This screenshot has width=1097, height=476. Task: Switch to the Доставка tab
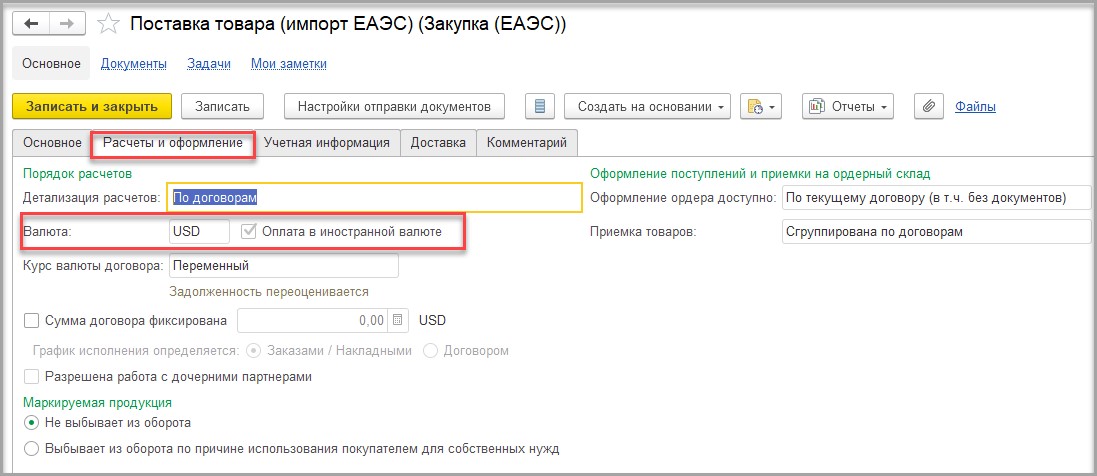438,143
